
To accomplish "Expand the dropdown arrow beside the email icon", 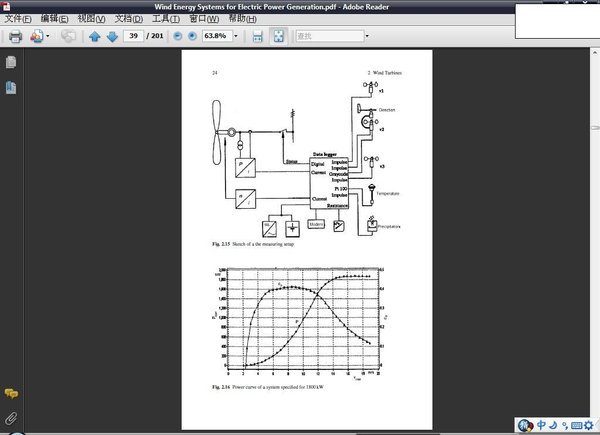I will click(47, 36).
